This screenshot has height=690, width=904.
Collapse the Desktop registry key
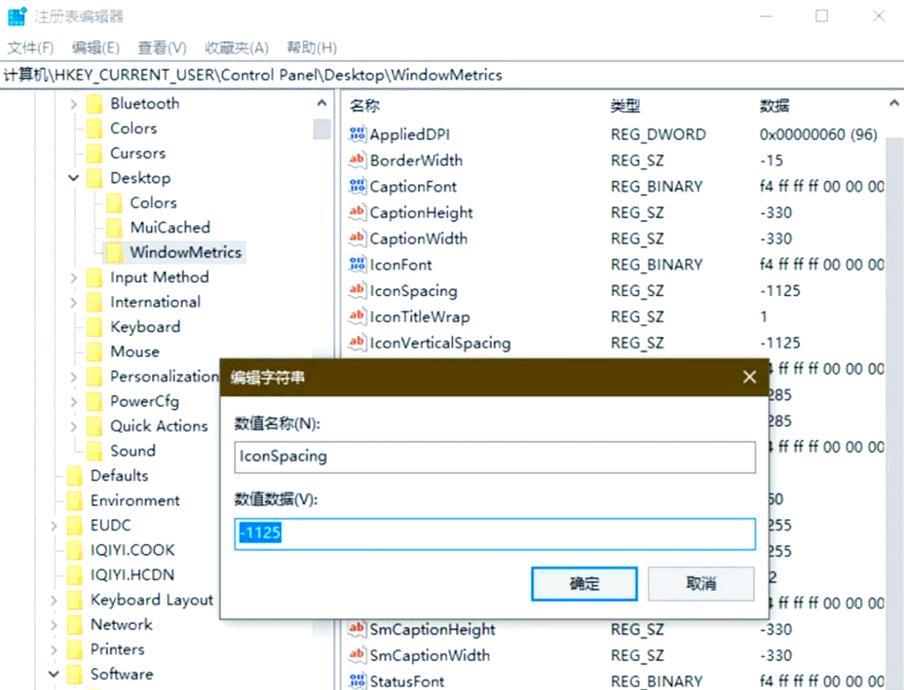[72, 177]
